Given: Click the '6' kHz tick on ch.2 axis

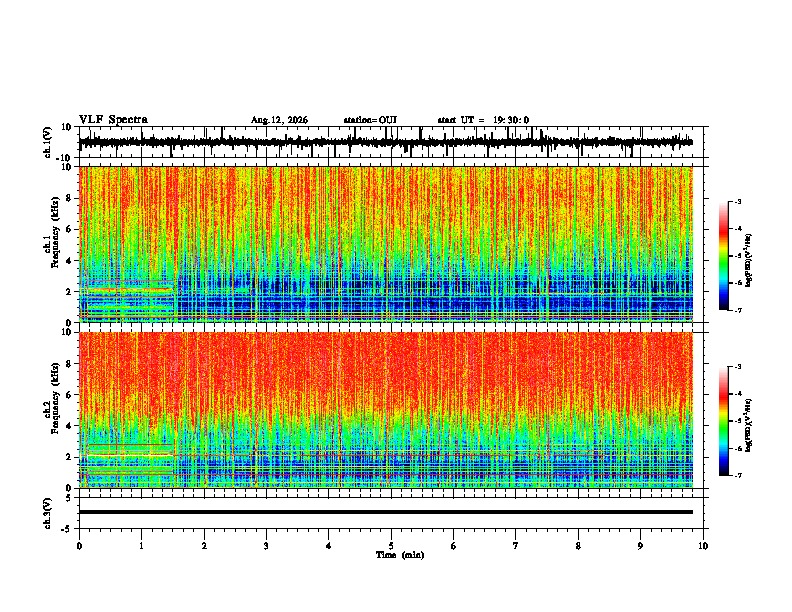Looking at the screenshot, I should point(70,395).
